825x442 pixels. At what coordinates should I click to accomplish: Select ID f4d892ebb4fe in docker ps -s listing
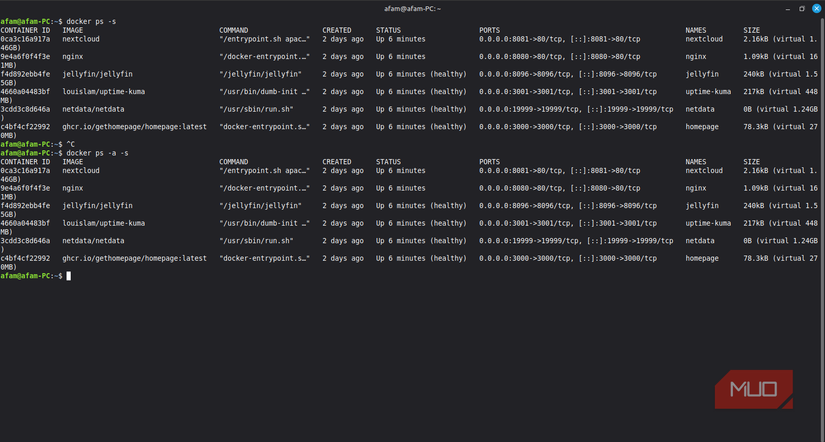coord(25,74)
